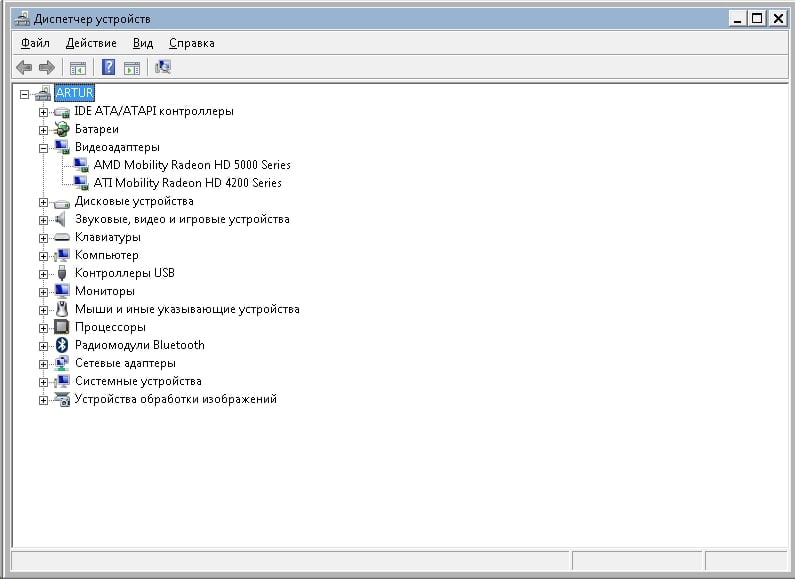Screen dimensions: 795x579
Task: Select the Контроллеры USB label
Action: (x=125, y=273)
